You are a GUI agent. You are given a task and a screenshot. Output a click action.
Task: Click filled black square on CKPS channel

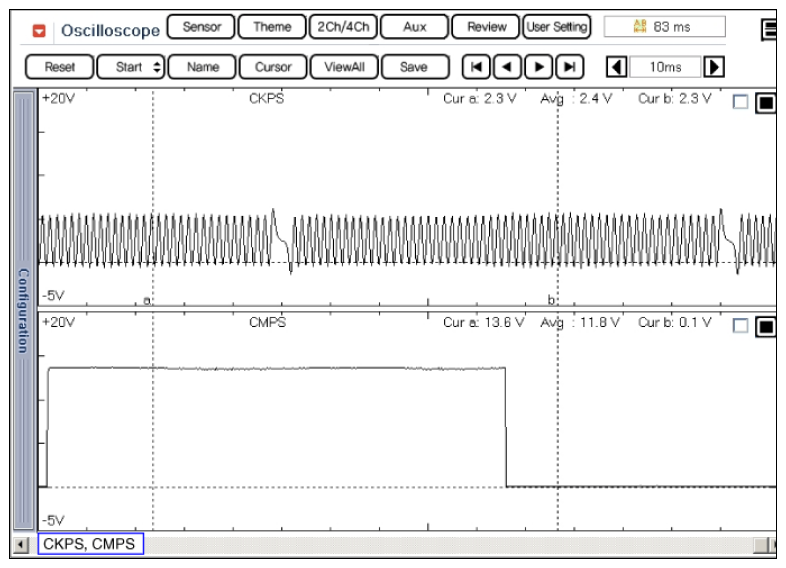point(766,102)
